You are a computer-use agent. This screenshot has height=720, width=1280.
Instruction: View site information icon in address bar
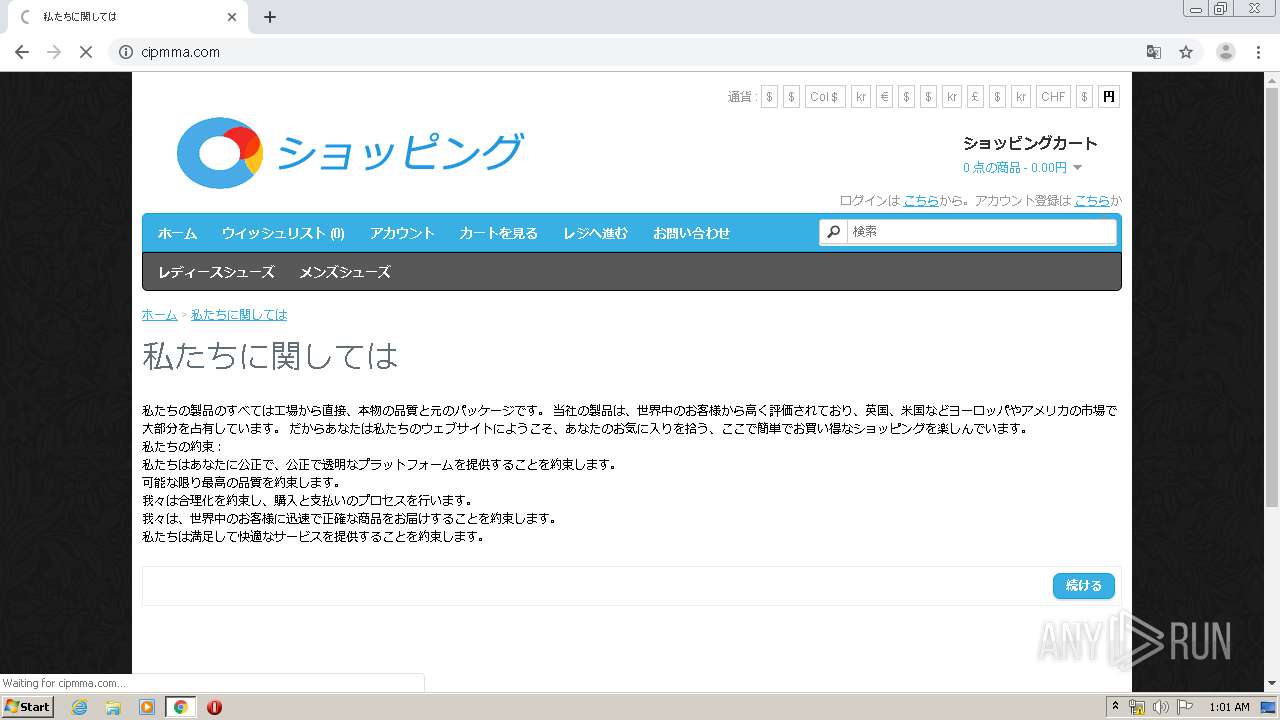click(126, 52)
